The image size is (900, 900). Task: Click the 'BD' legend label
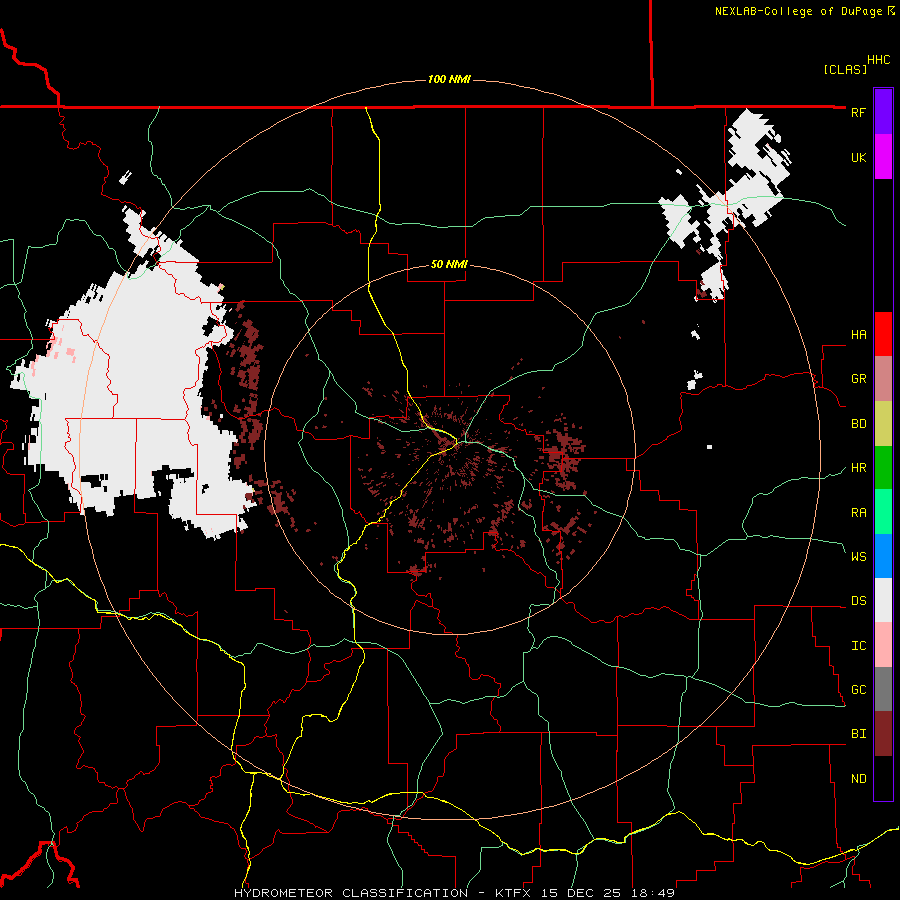pyautogui.click(x=858, y=424)
